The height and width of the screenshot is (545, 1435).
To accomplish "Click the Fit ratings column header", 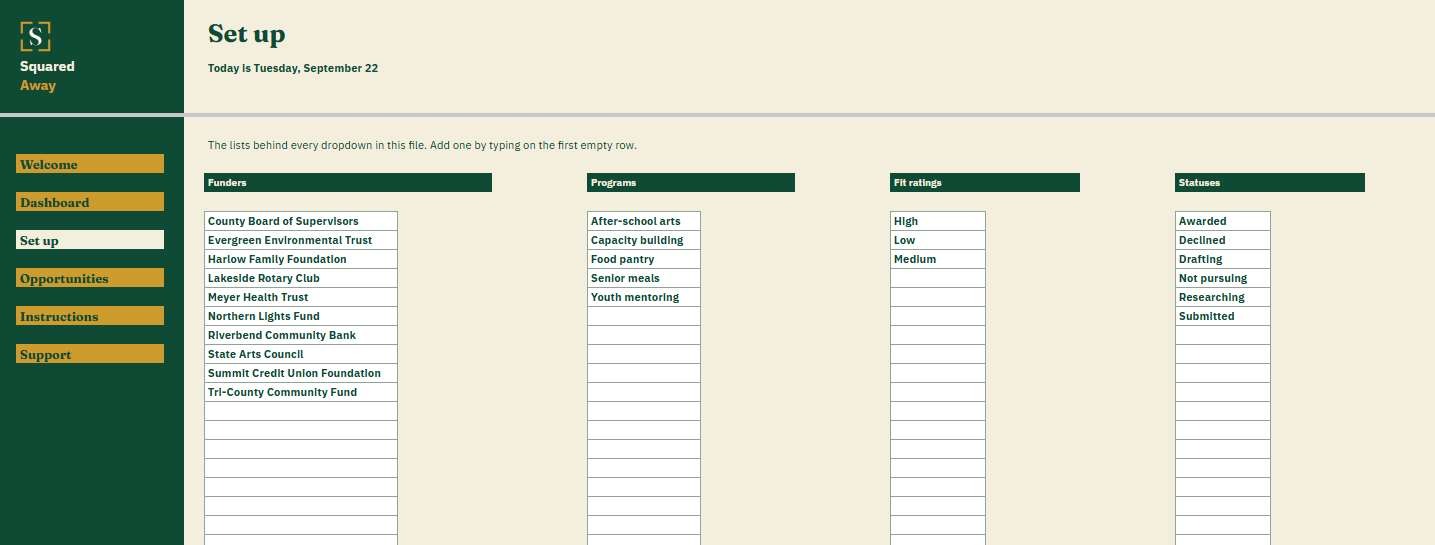I will click(985, 183).
